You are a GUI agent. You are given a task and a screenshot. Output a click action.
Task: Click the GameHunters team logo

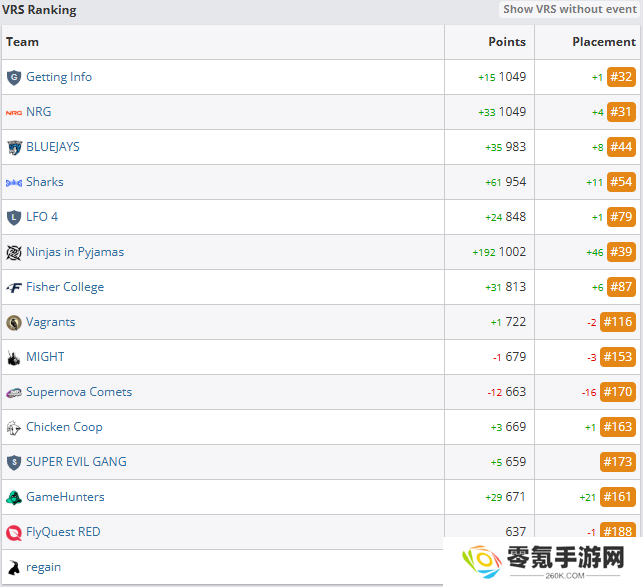click(x=14, y=498)
